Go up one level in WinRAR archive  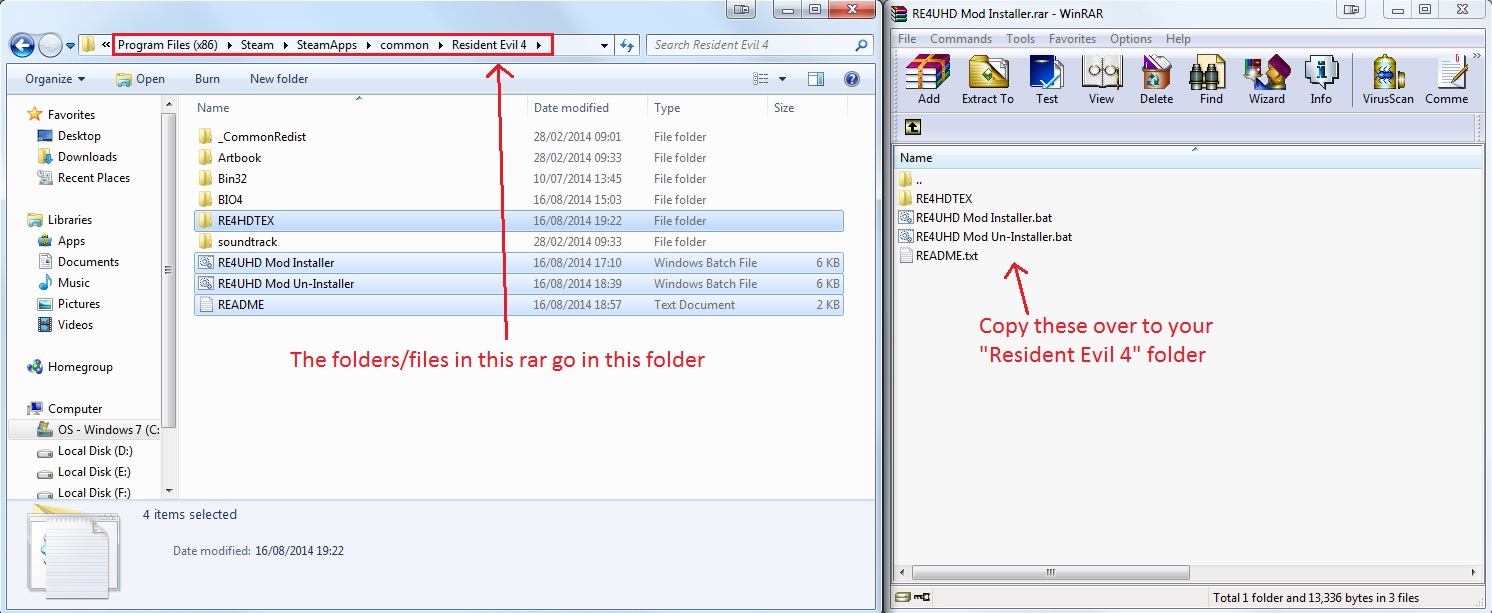tap(912, 127)
